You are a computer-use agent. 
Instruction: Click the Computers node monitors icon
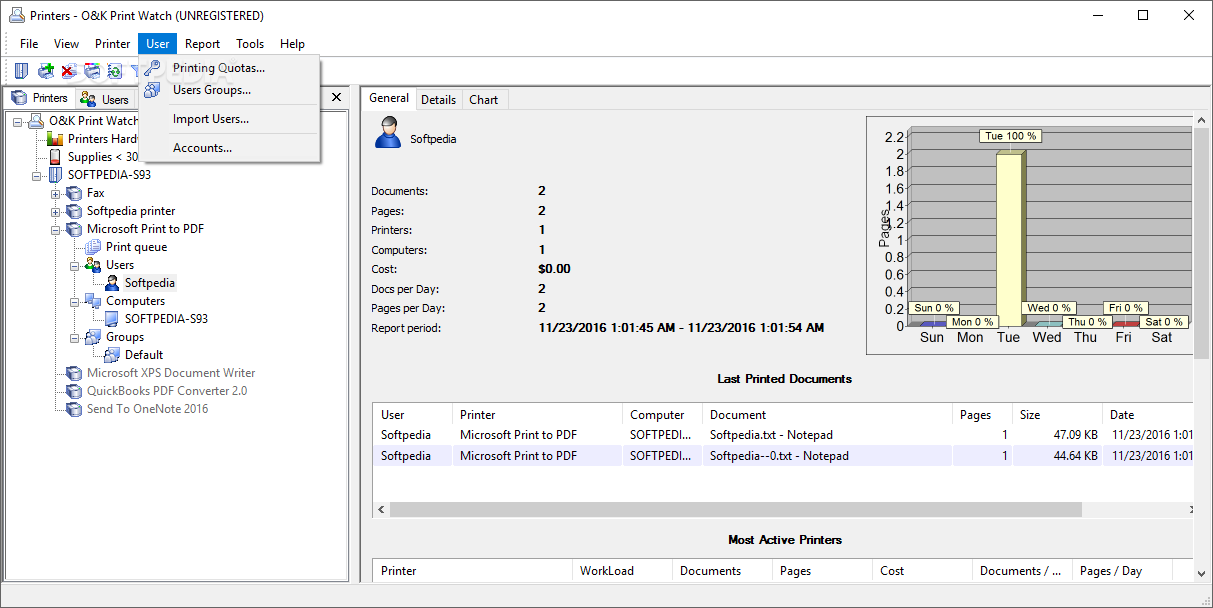[93, 301]
